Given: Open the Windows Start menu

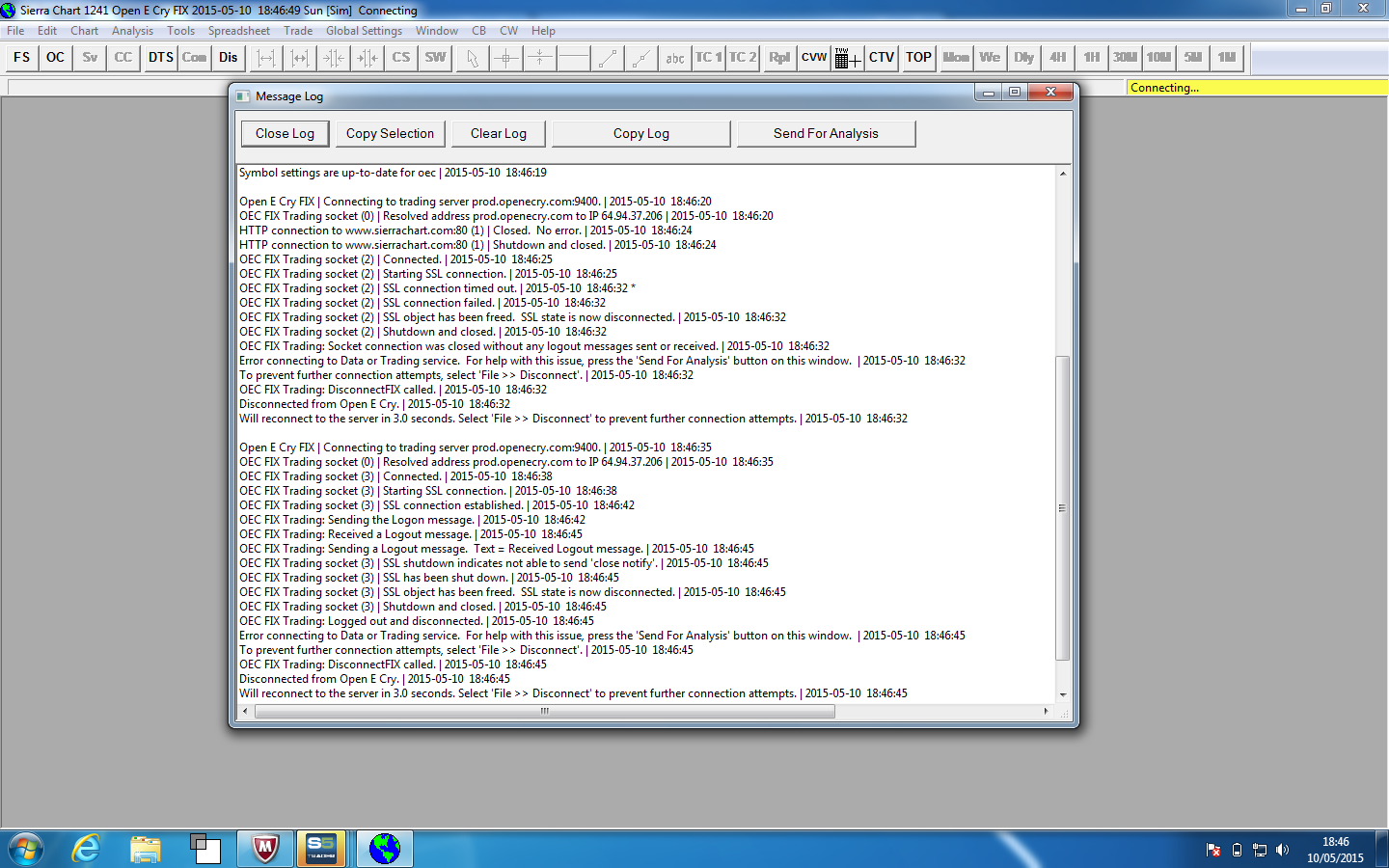Looking at the screenshot, I should [26, 849].
